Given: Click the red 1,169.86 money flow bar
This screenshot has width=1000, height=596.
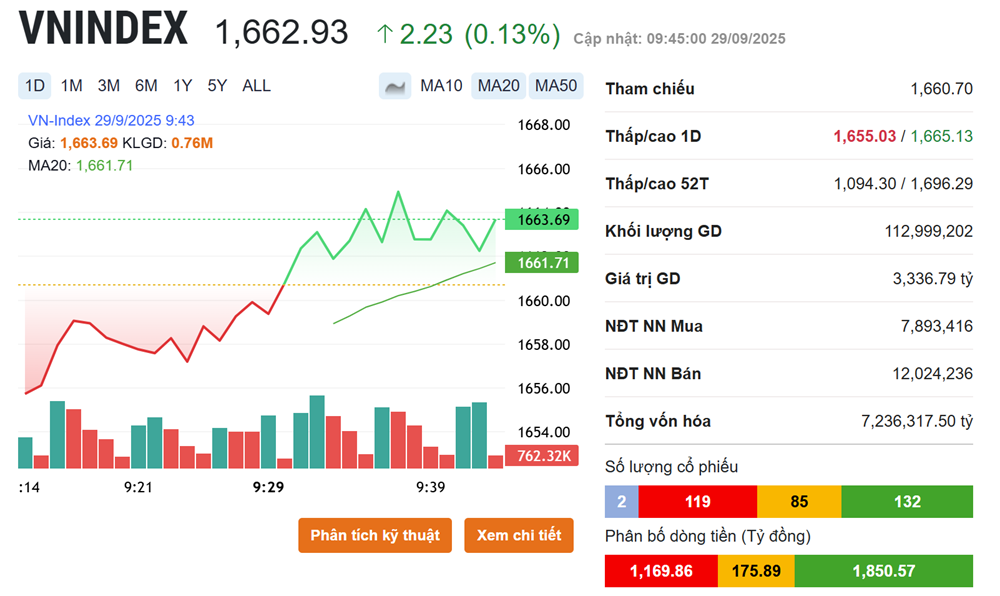Looking at the screenshot, I should coord(661,571).
